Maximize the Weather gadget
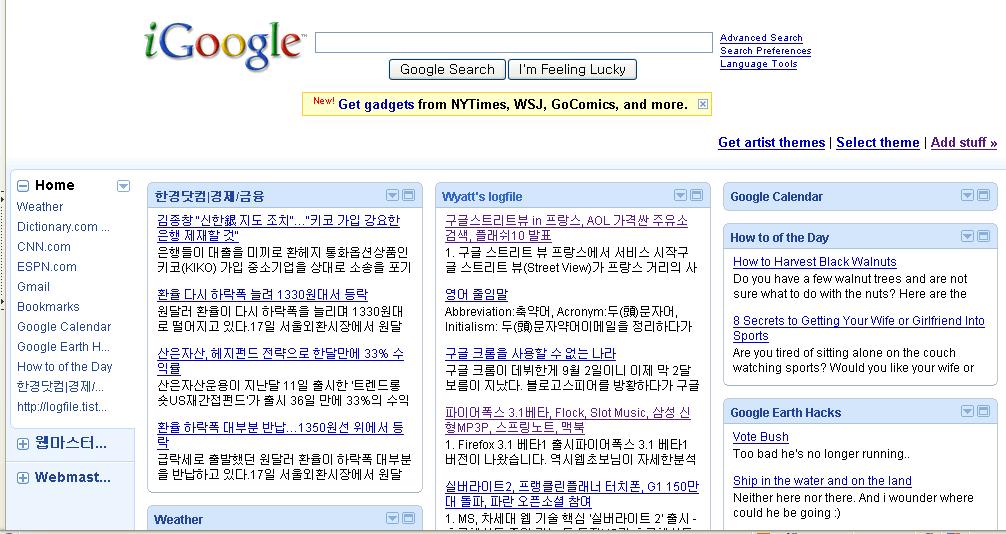 (x=408, y=518)
